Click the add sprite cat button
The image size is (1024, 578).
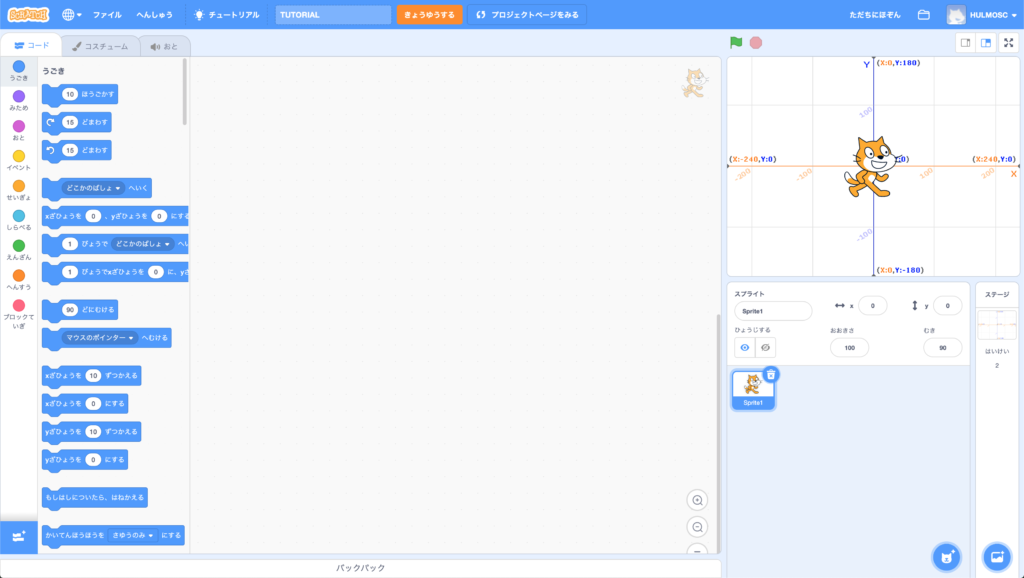pyautogui.click(x=946, y=556)
